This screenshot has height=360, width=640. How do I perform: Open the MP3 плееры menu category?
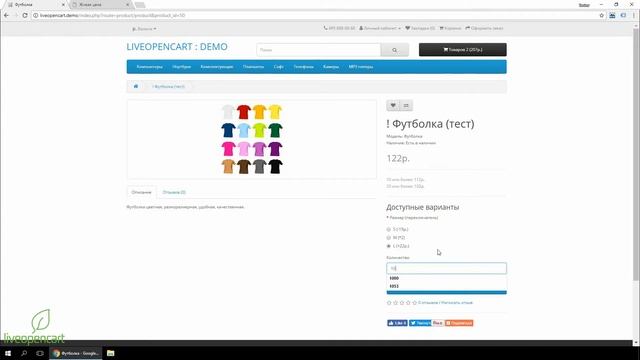click(x=361, y=67)
